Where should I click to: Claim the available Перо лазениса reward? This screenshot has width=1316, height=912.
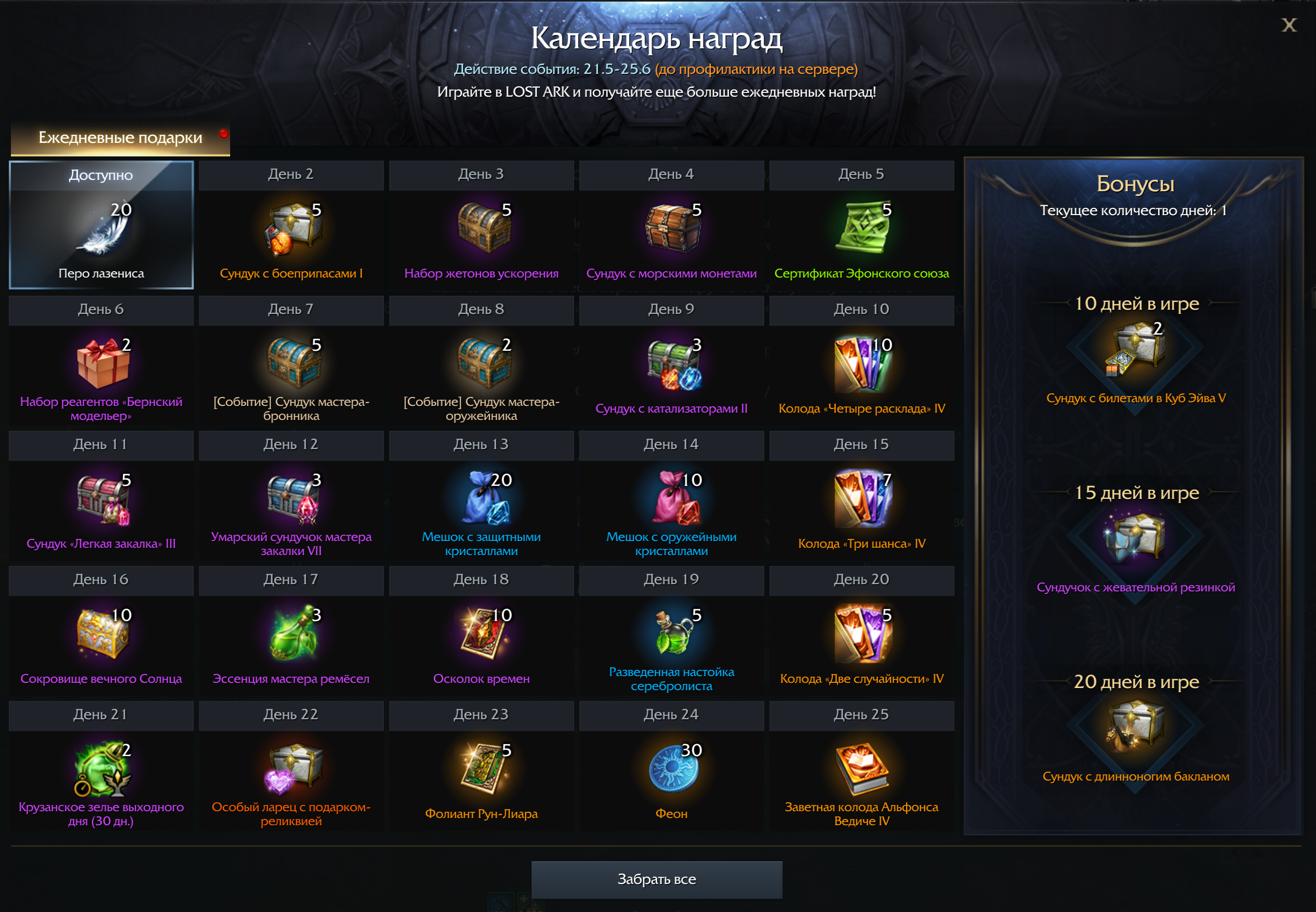tap(101, 224)
